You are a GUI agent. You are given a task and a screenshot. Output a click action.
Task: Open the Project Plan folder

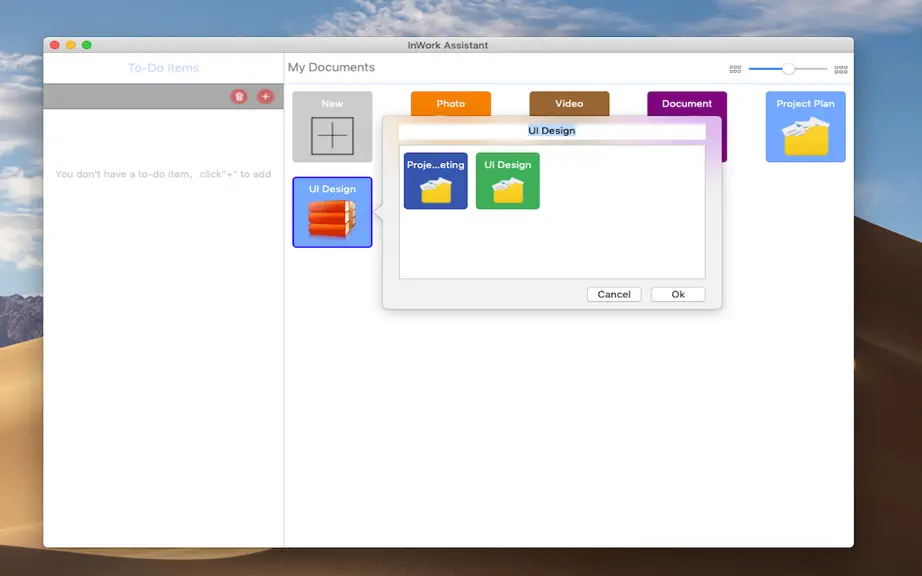pos(806,126)
